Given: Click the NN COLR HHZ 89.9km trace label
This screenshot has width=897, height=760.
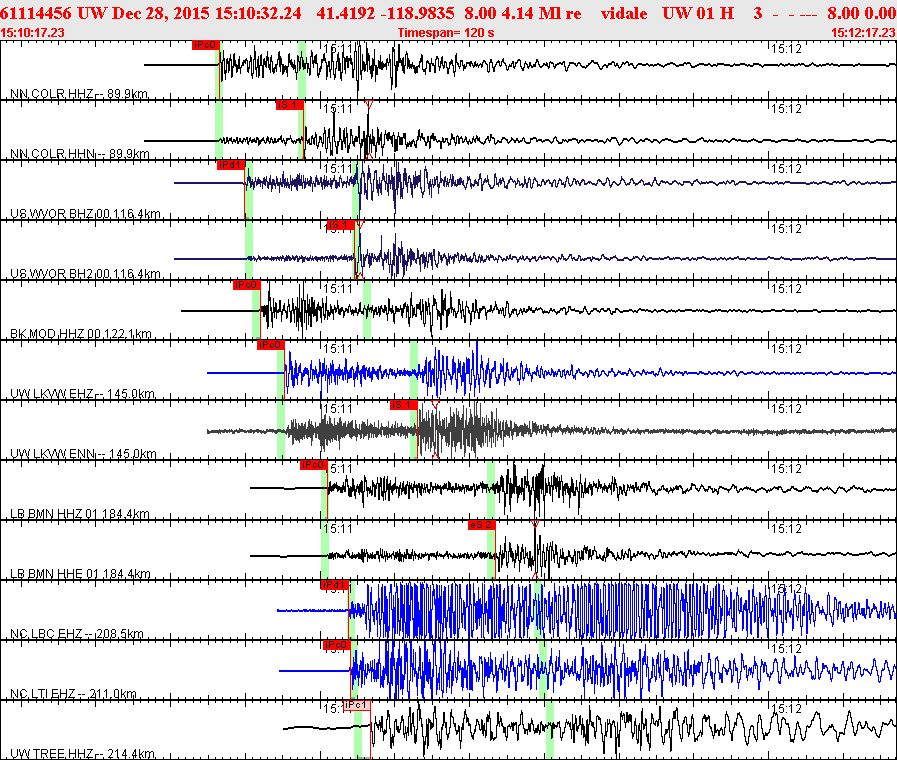Looking at the screenshot, I should tap(79, 94).
